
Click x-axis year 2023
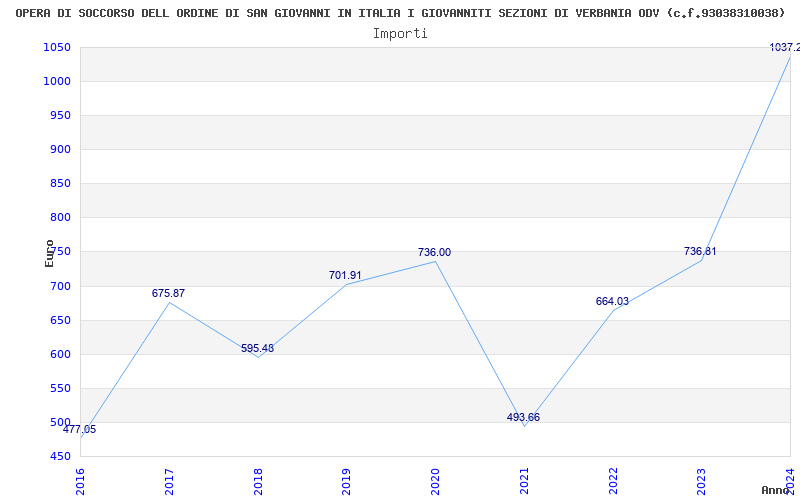[x=702, y=481]
